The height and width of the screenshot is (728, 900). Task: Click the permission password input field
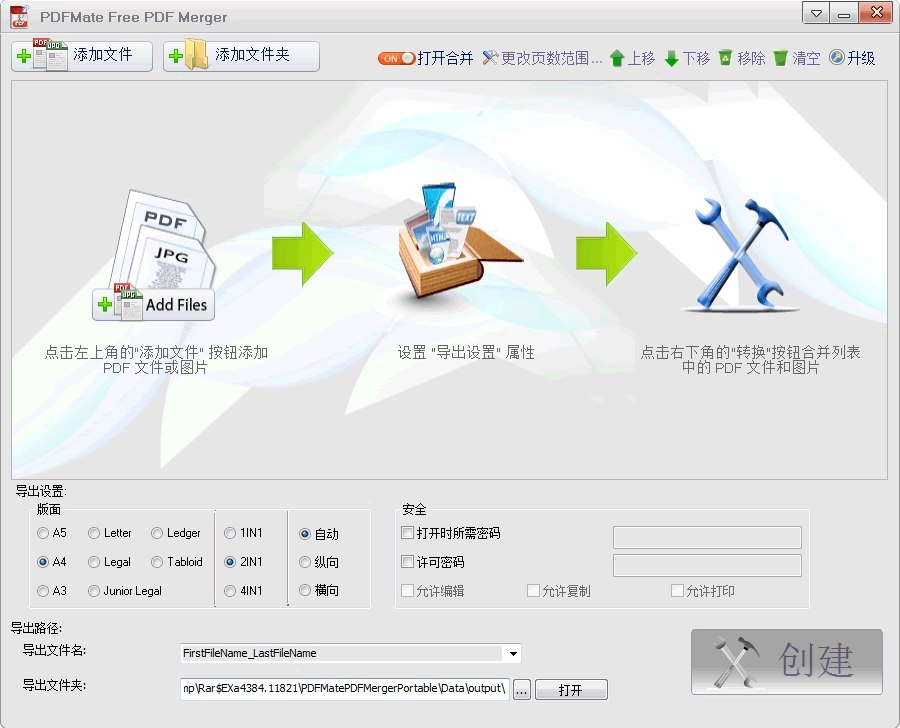[x=707, y=566]
